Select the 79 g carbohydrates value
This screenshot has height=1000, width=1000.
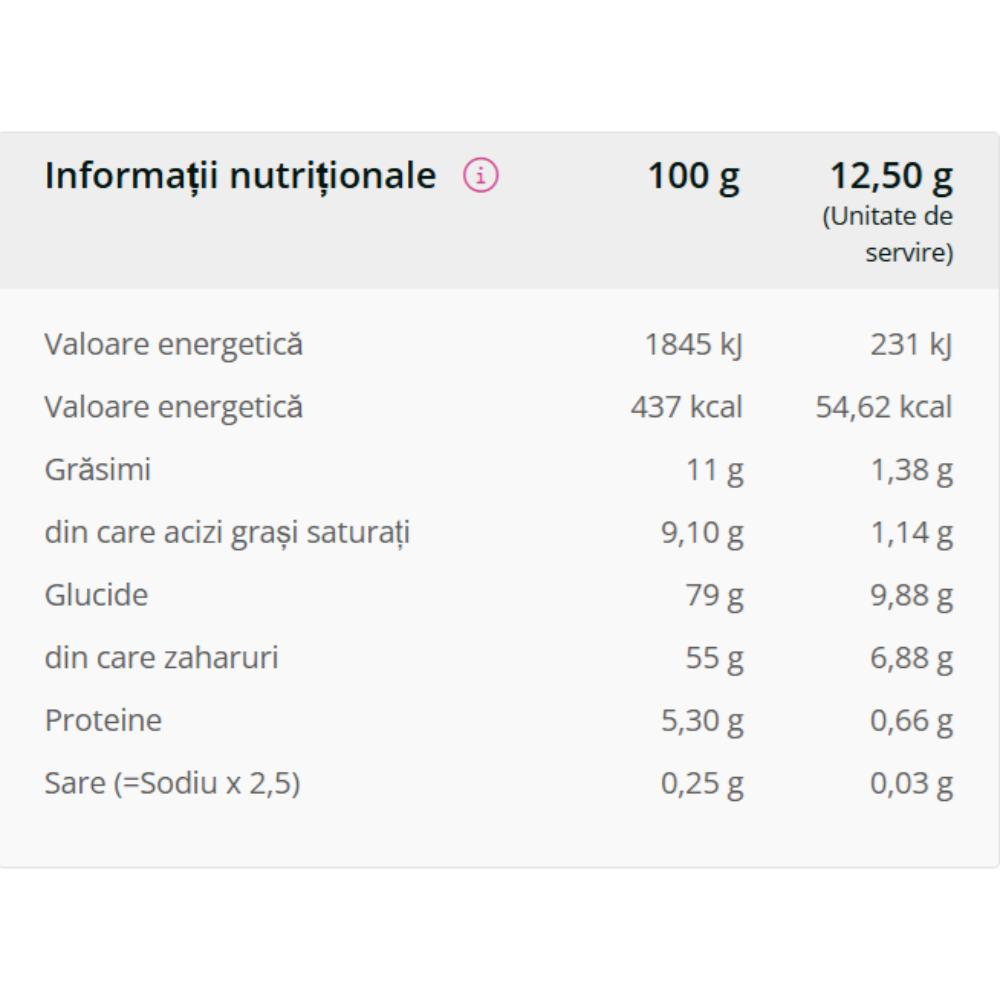(715, 595)
